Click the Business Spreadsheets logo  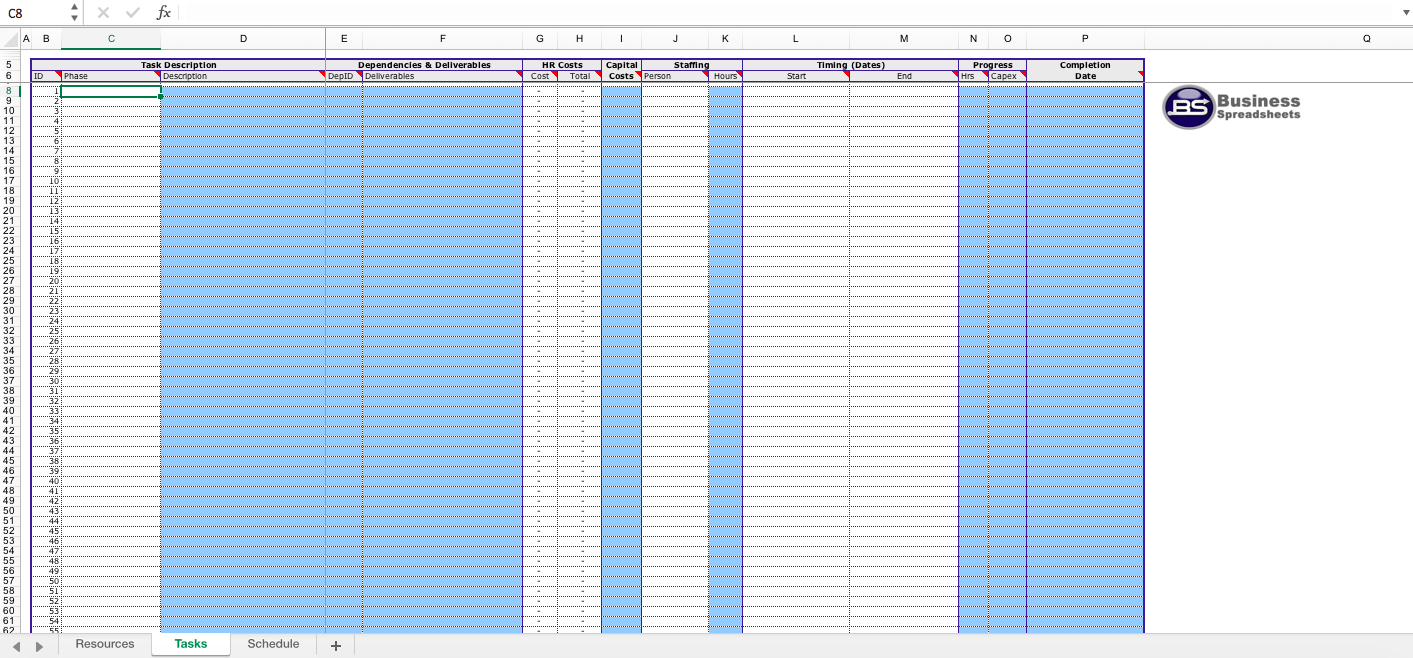coord(1232,107)
